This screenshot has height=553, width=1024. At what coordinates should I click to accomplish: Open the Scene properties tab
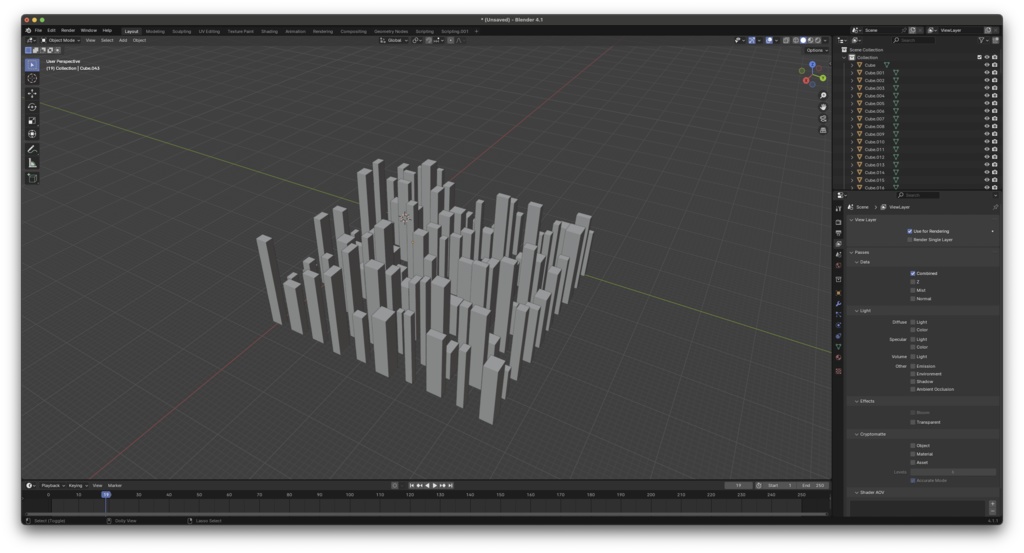tap(839, 255)
